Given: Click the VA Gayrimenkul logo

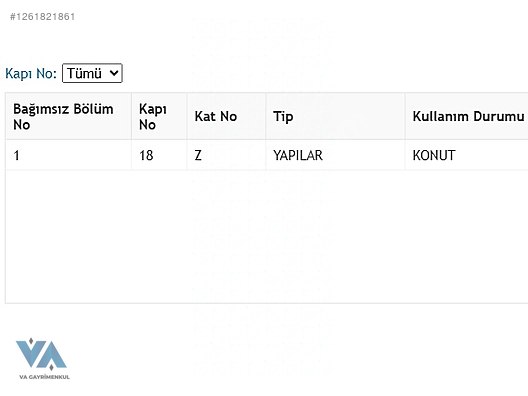Looking at the screenshot, I should coord(43,358).
